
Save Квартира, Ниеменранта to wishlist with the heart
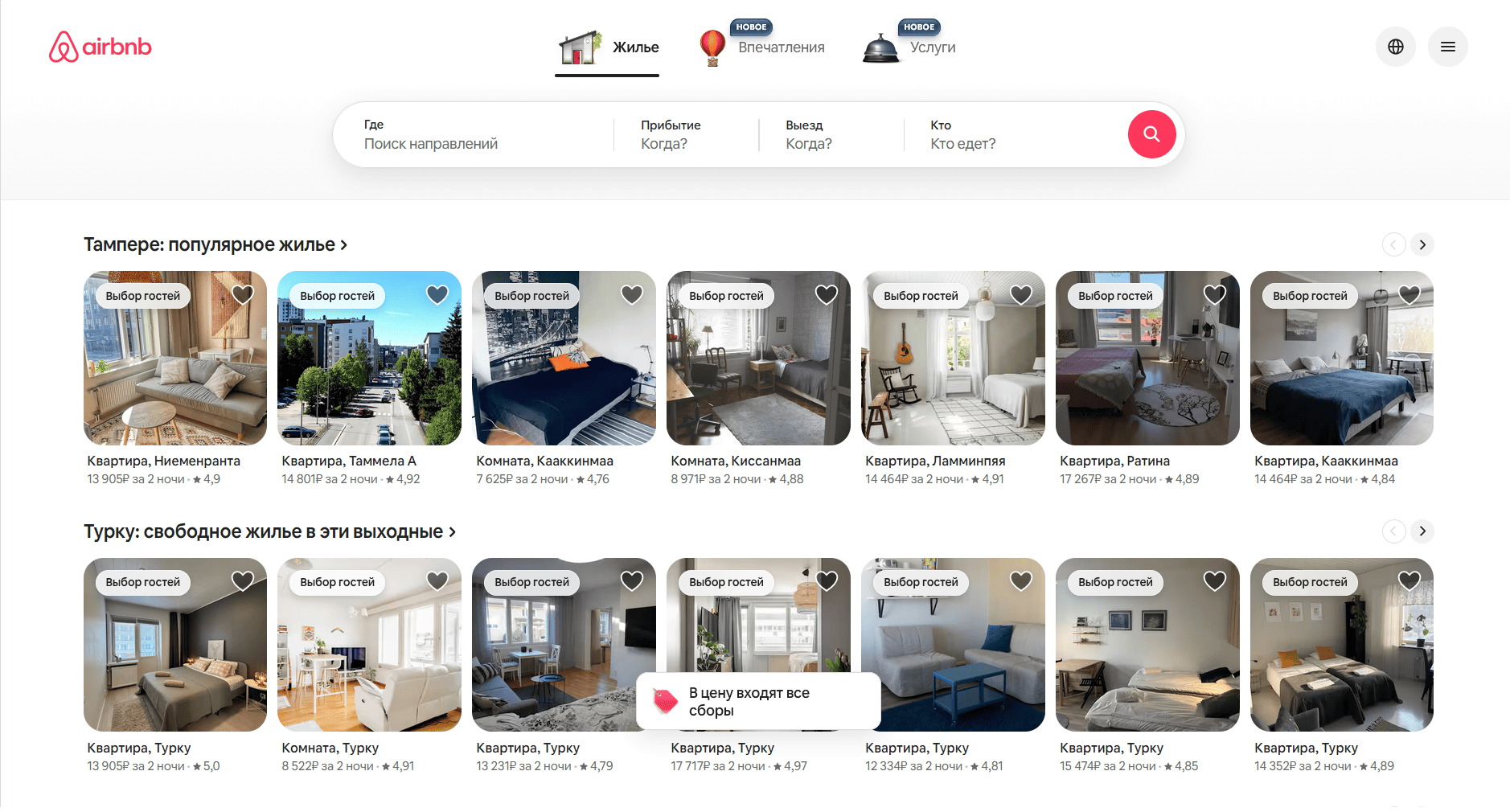pos(242,294)
